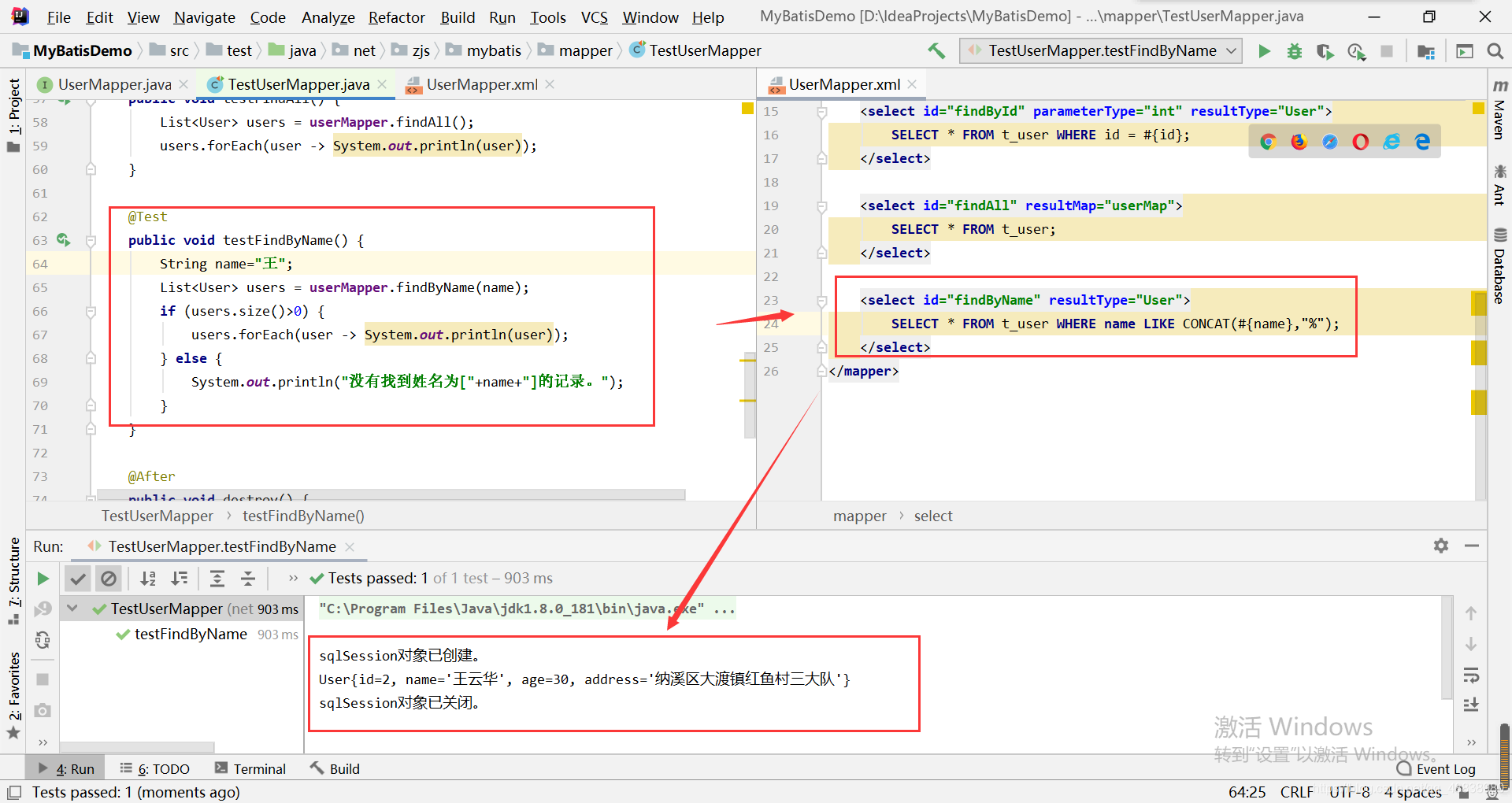Open the Database side panel
1512x803 pixels.
[x=1499, y=266]
